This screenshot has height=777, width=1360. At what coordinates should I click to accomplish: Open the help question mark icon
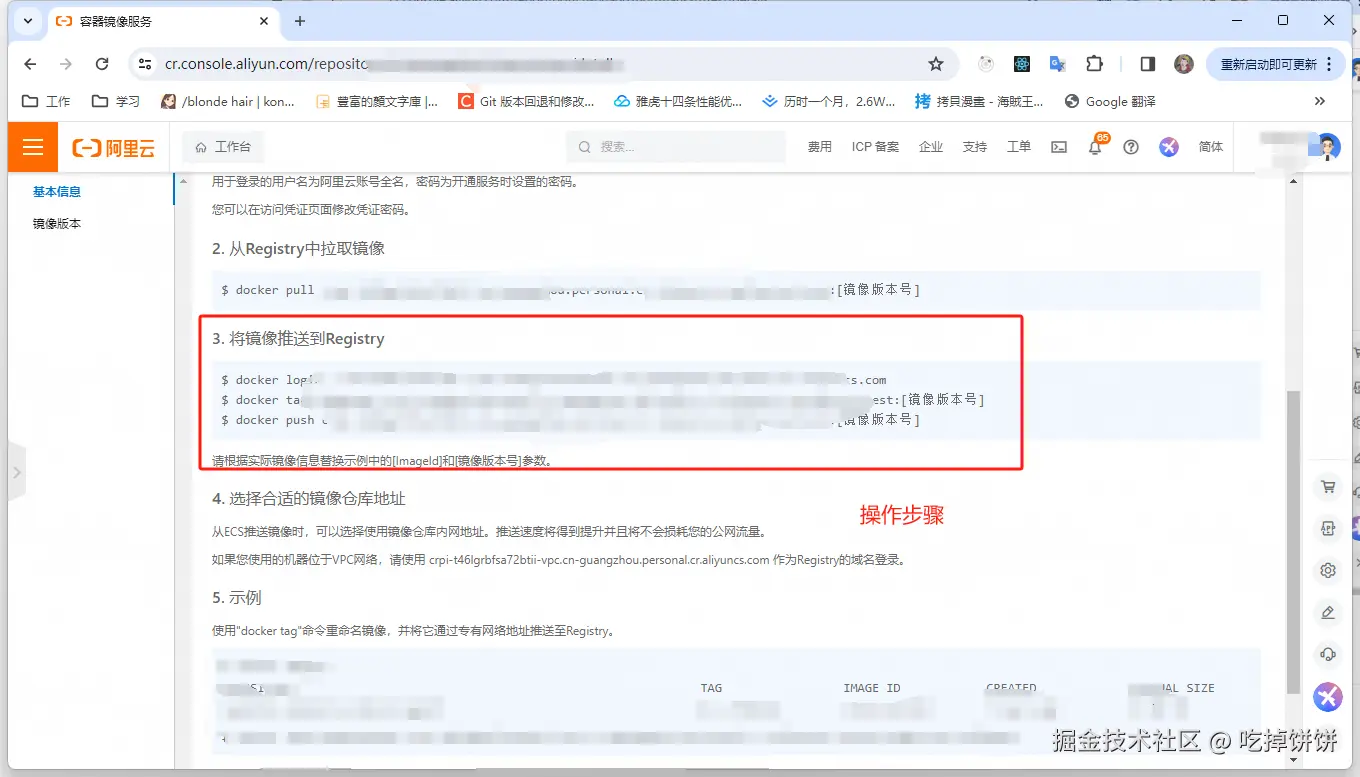[x=1131, y=147]
